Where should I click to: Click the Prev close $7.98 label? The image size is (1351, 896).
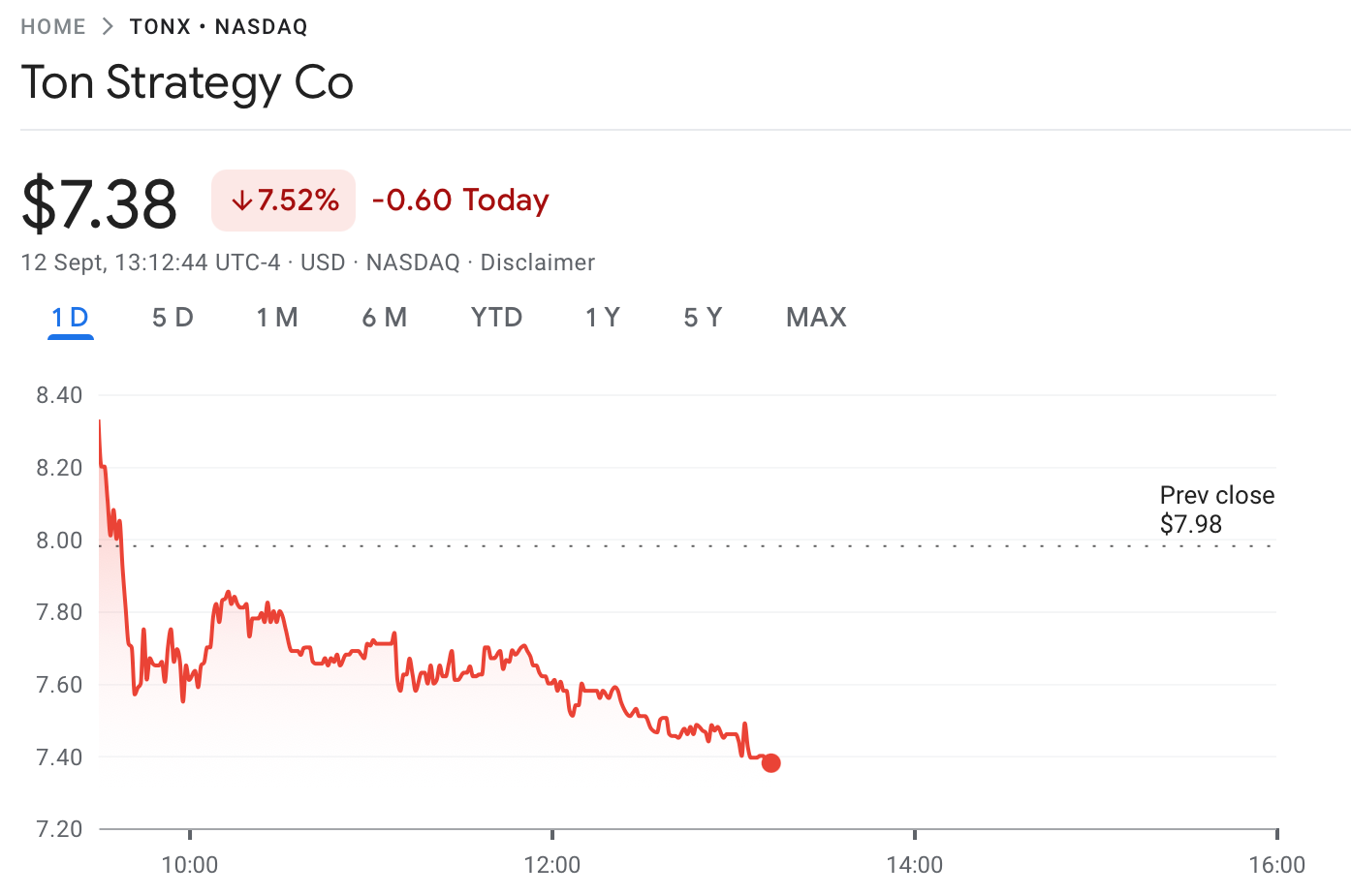click(x=1216, y=510)
